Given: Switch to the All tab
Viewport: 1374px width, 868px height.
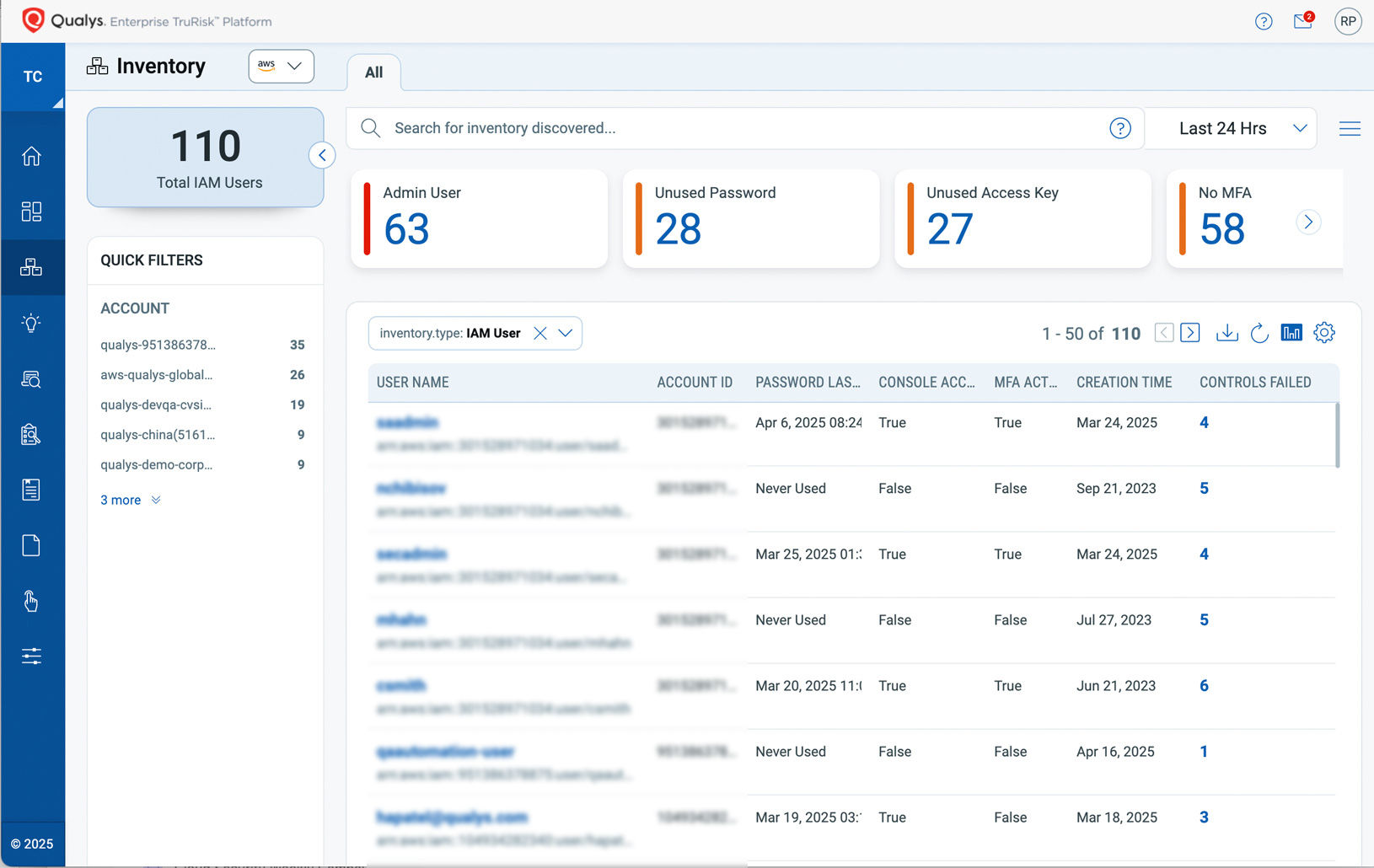Looking at the screenshot, I should tap(374, 72).
